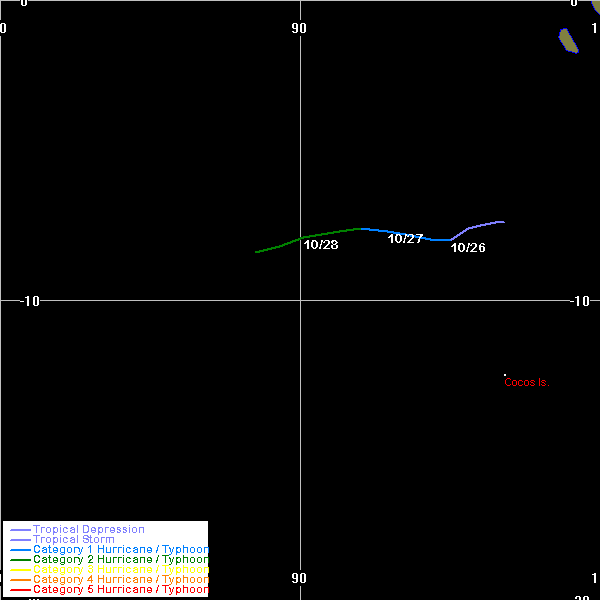This screenshot has height=600, width=600.
Task: Click the 90 longitude label at top
Action: click(x=299, y=28)
